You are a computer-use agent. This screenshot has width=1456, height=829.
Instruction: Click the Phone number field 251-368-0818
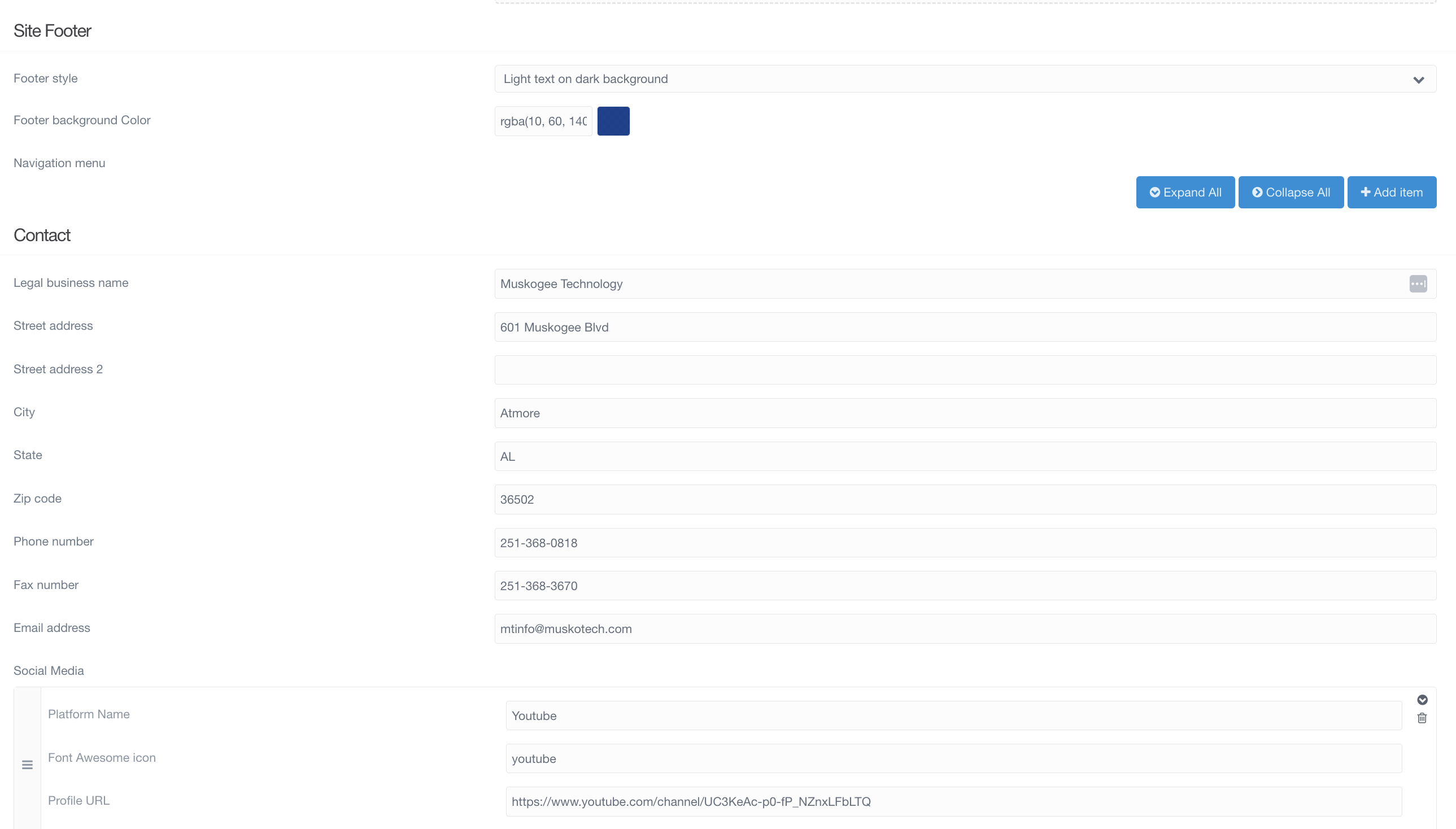point(965,543)
